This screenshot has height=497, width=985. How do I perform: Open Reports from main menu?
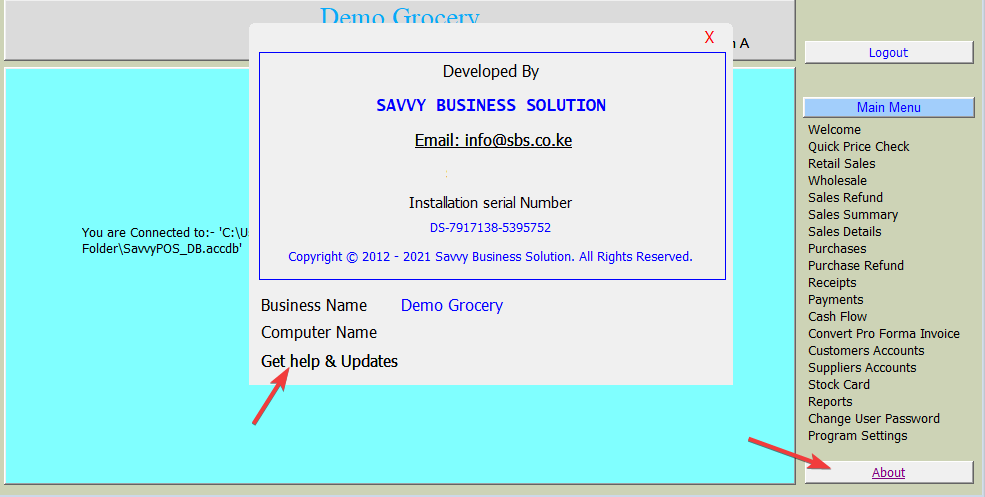coord(830,402)
